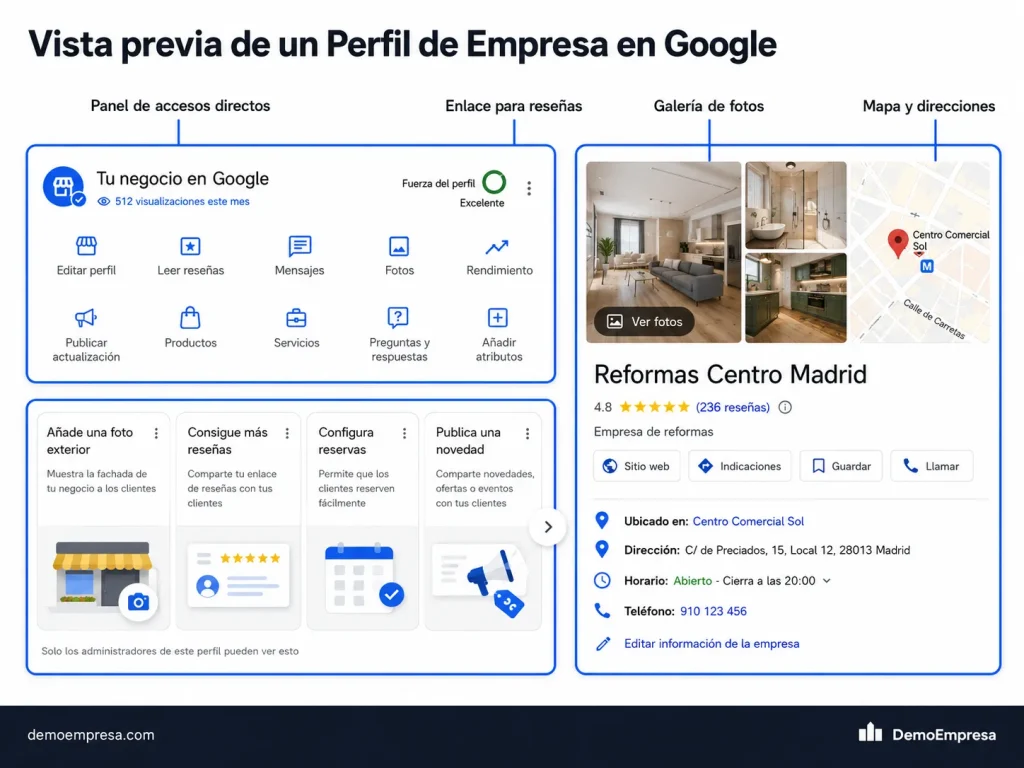1024x768 pixels.
Task: Open the three-dot menu beside Fuerza del perfil
Action: pyautogui.click(x=529, y=188)
